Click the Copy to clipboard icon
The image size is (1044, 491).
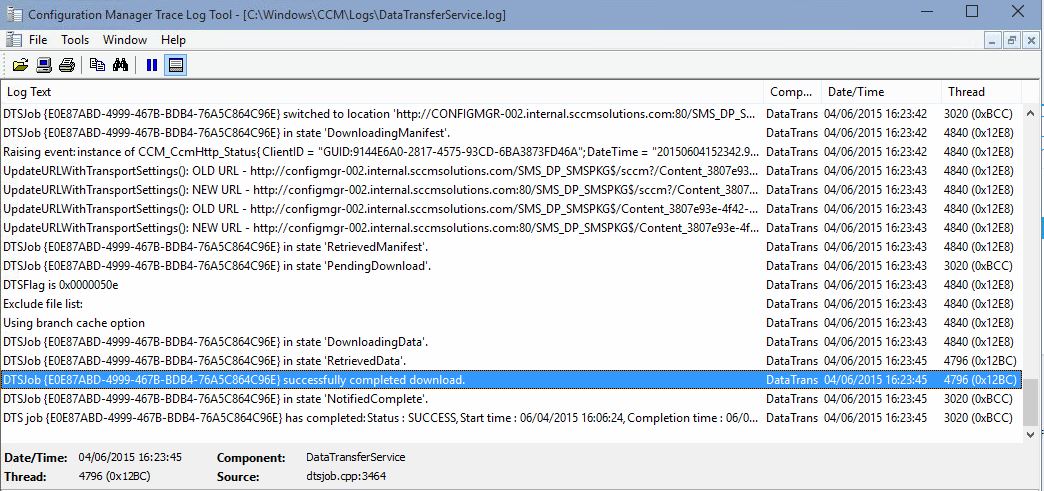pos(97,66)
